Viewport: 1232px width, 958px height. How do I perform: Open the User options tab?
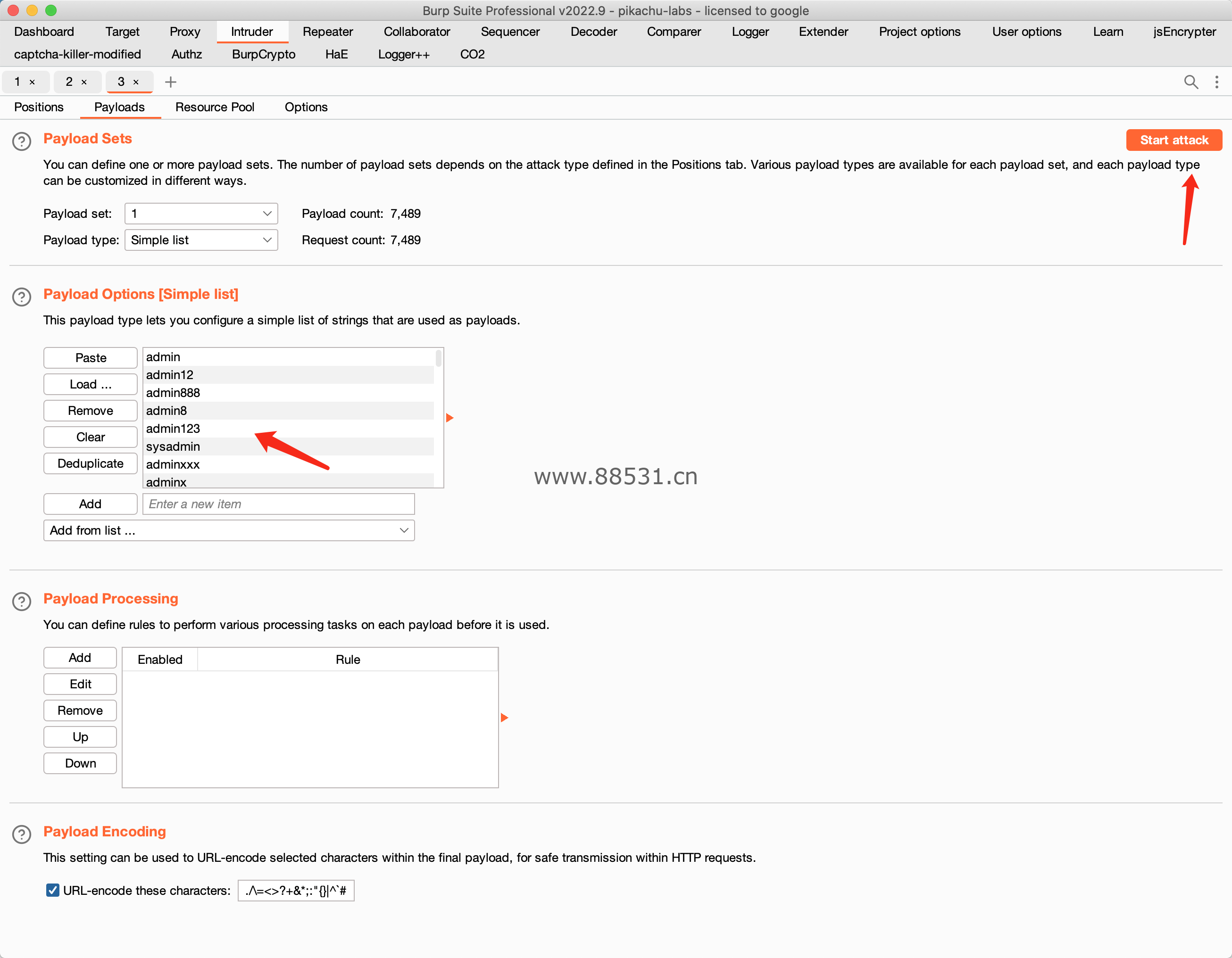(1027, 32)
